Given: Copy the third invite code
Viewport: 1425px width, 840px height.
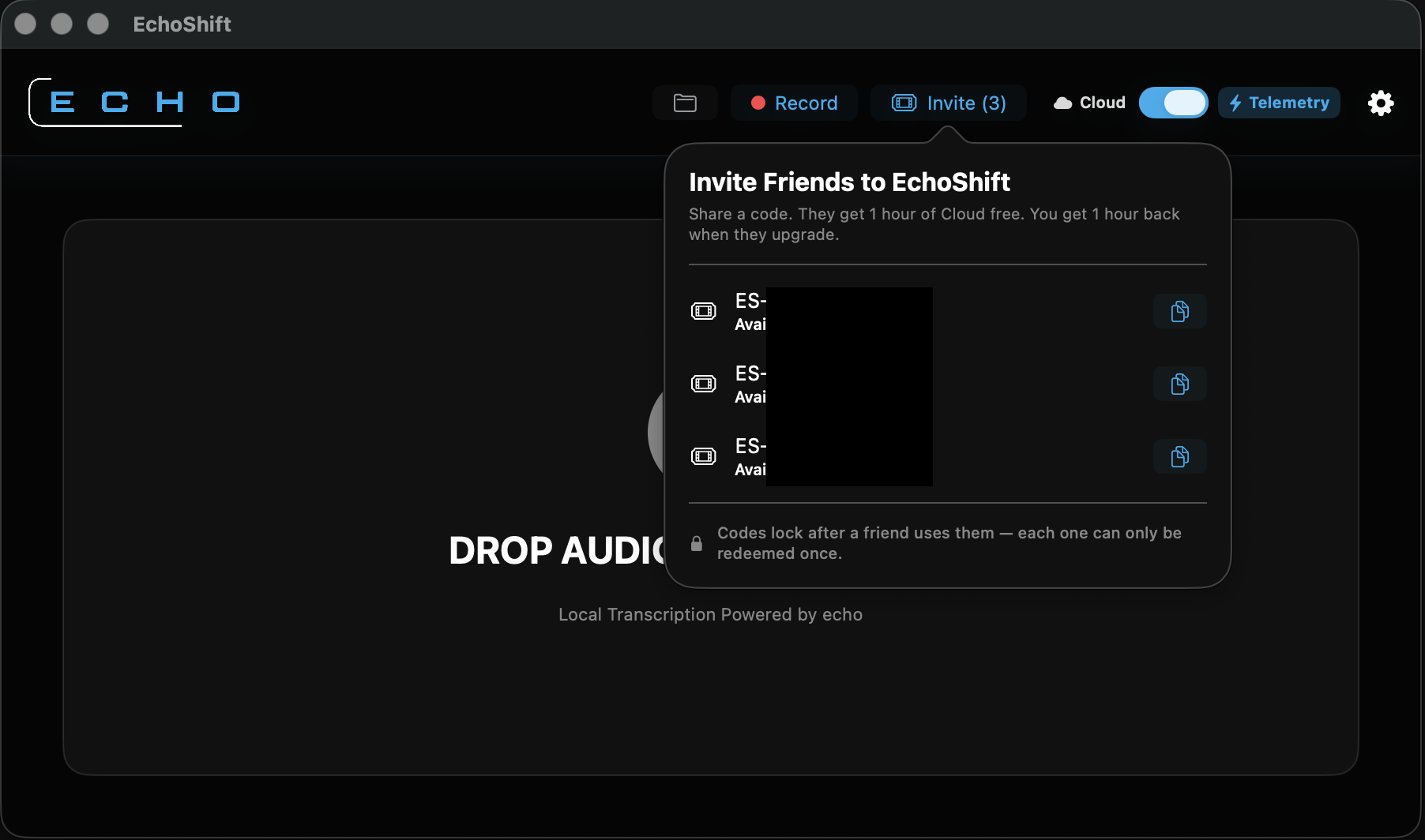Looking at the screenshot, I should [x=1179, y=456].
